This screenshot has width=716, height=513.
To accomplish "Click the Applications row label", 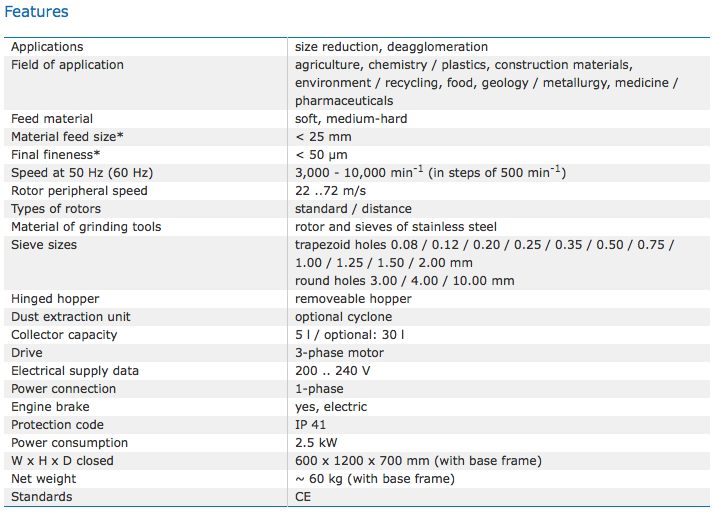I will coord(47,47).
